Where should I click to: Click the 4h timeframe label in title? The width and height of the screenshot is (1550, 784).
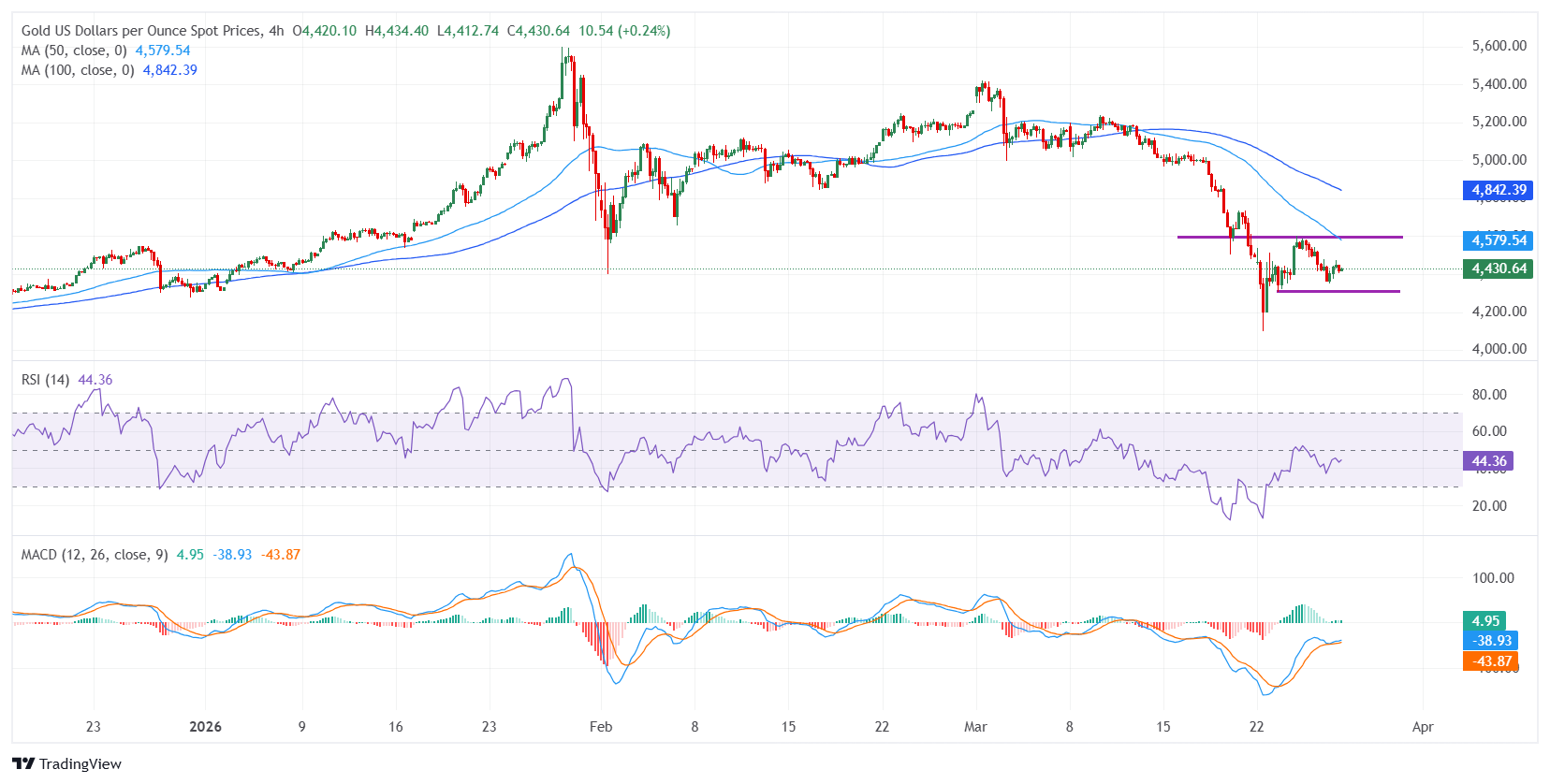pyautogui.click(x=276, y=31)
